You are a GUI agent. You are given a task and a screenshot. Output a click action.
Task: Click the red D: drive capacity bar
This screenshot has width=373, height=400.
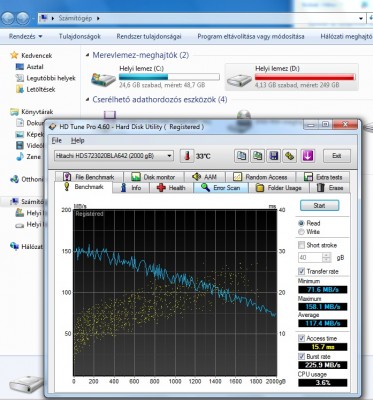[x=304, y=77]
